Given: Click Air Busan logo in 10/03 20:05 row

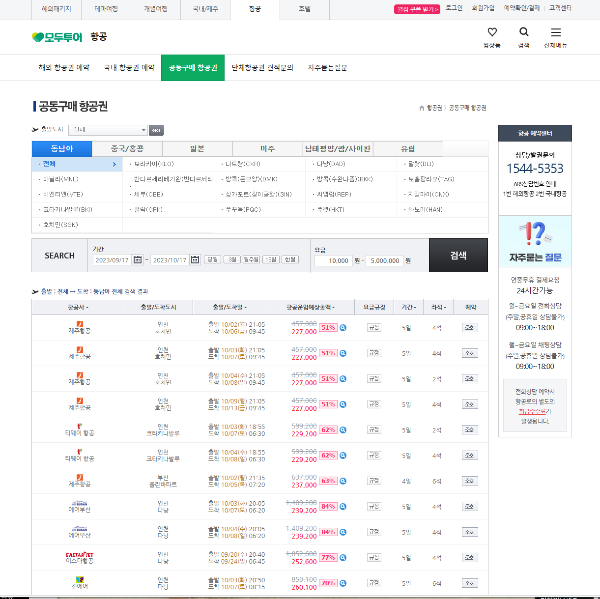Looking at the screenshot, I should 80,503.
